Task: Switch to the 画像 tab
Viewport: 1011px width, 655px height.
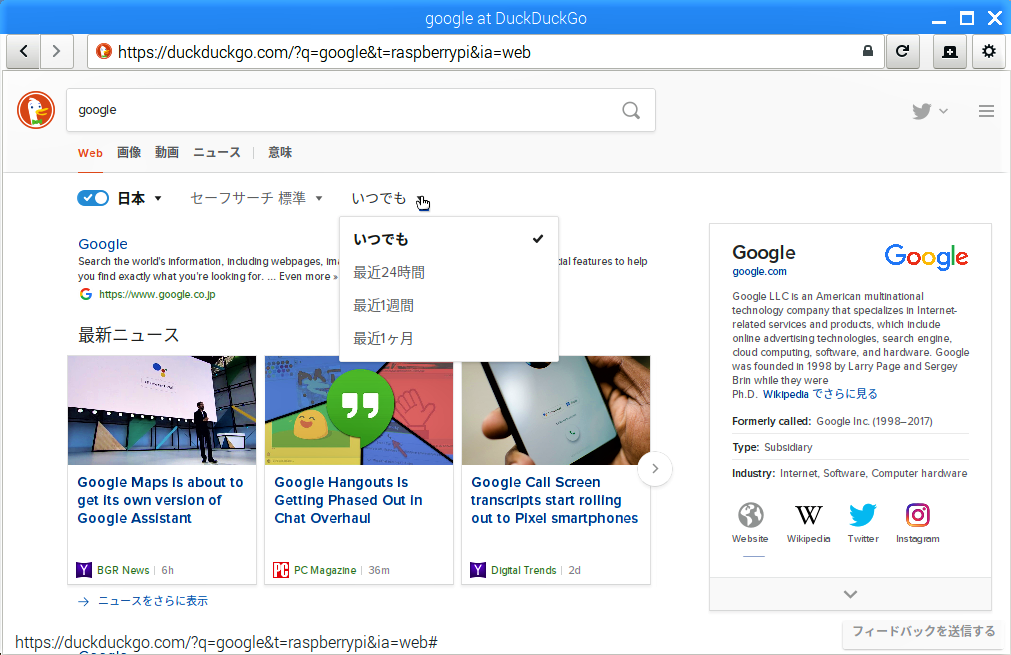Action: tap(129, 153)
